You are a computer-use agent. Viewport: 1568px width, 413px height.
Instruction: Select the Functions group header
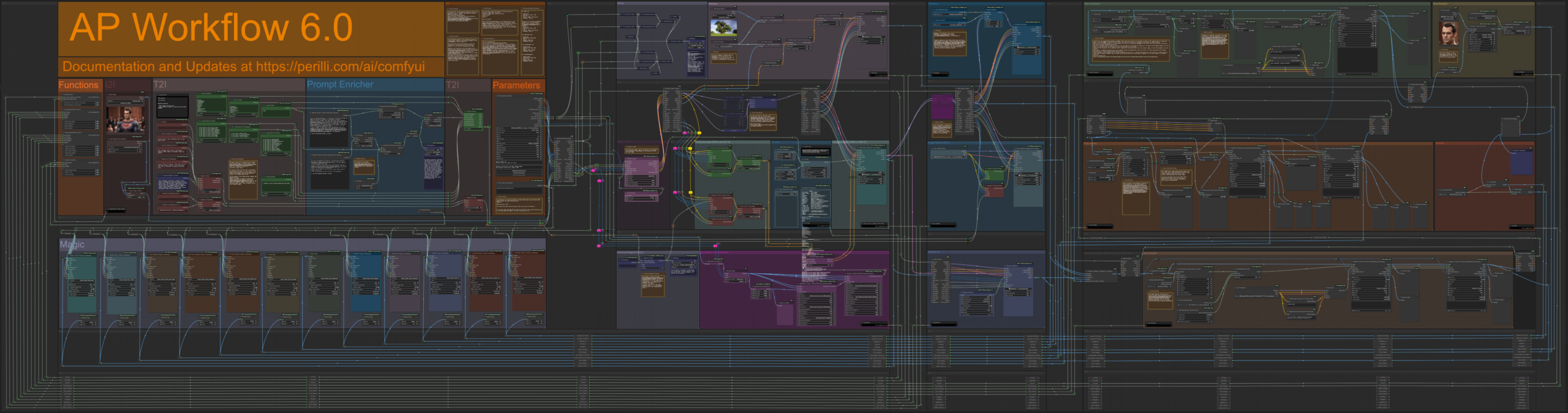click(78, 85)
